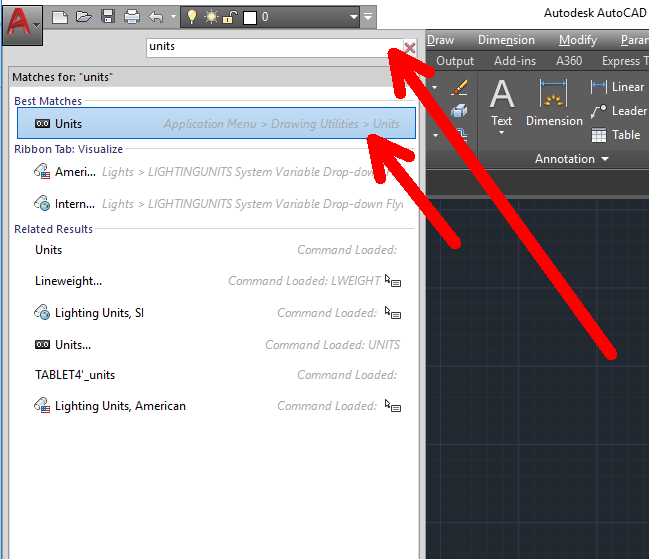Clear the search with the red X
This screenshot has width=649, height=559.
click(410, 48)
